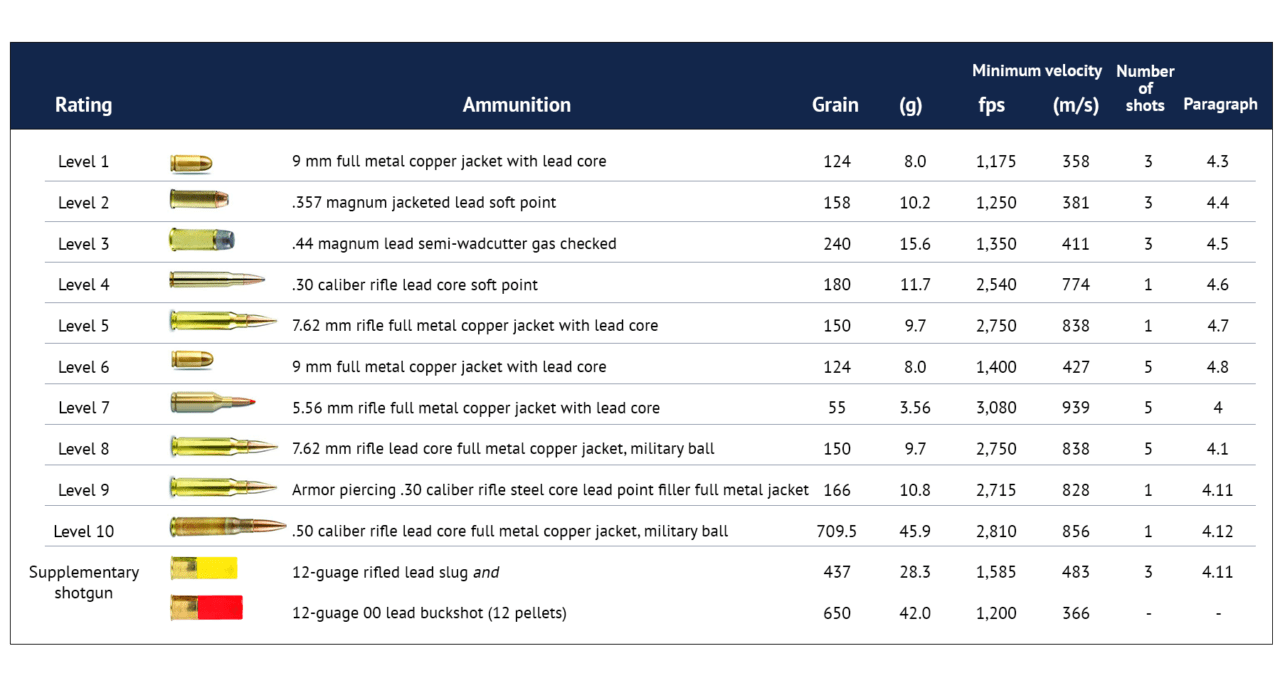Select the Supplementary shotgun rating label
The height and width of the screenshot is (683, 1280).
84,583
